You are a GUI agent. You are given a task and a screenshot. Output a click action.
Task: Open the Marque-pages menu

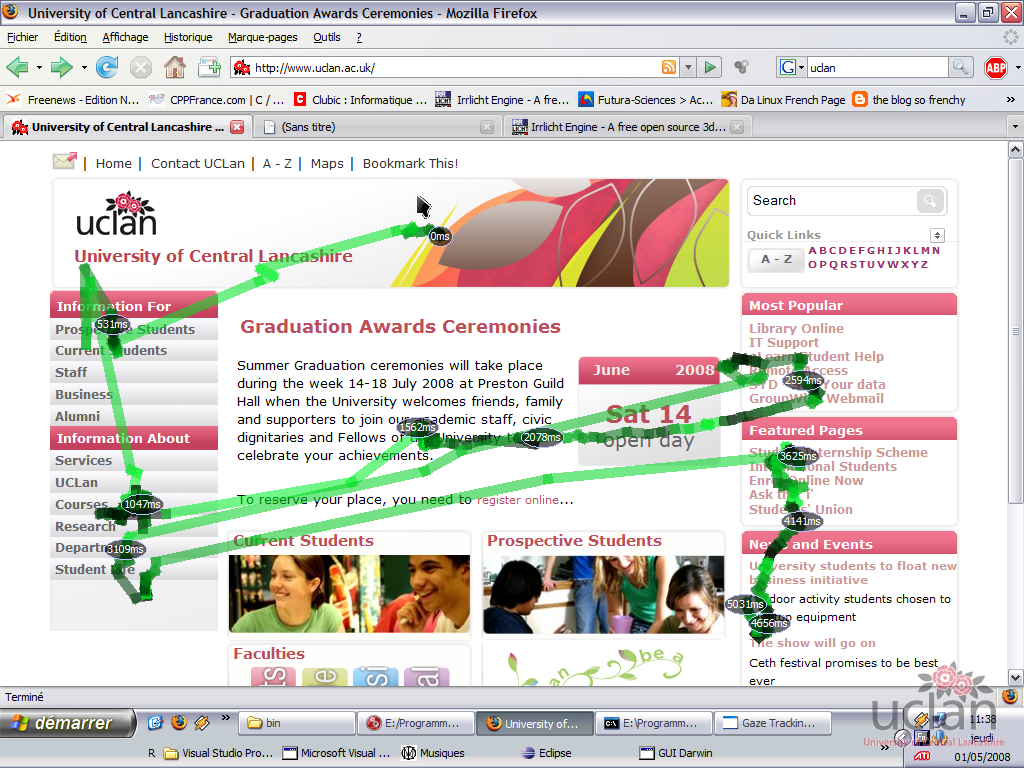coord(263,37)
